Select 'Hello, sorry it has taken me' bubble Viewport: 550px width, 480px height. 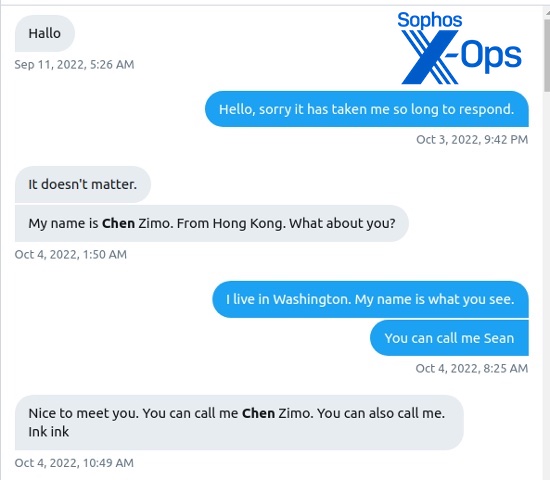click(367, 109)
